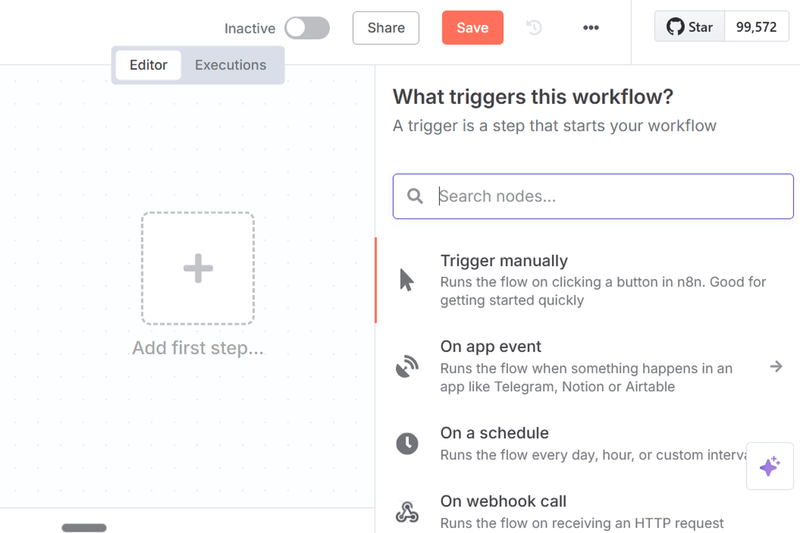This screenshot has width=800, height=533.
Task: Click the horizontal scrollbar at canvas bottom
Action: click(x=84, y=527)
